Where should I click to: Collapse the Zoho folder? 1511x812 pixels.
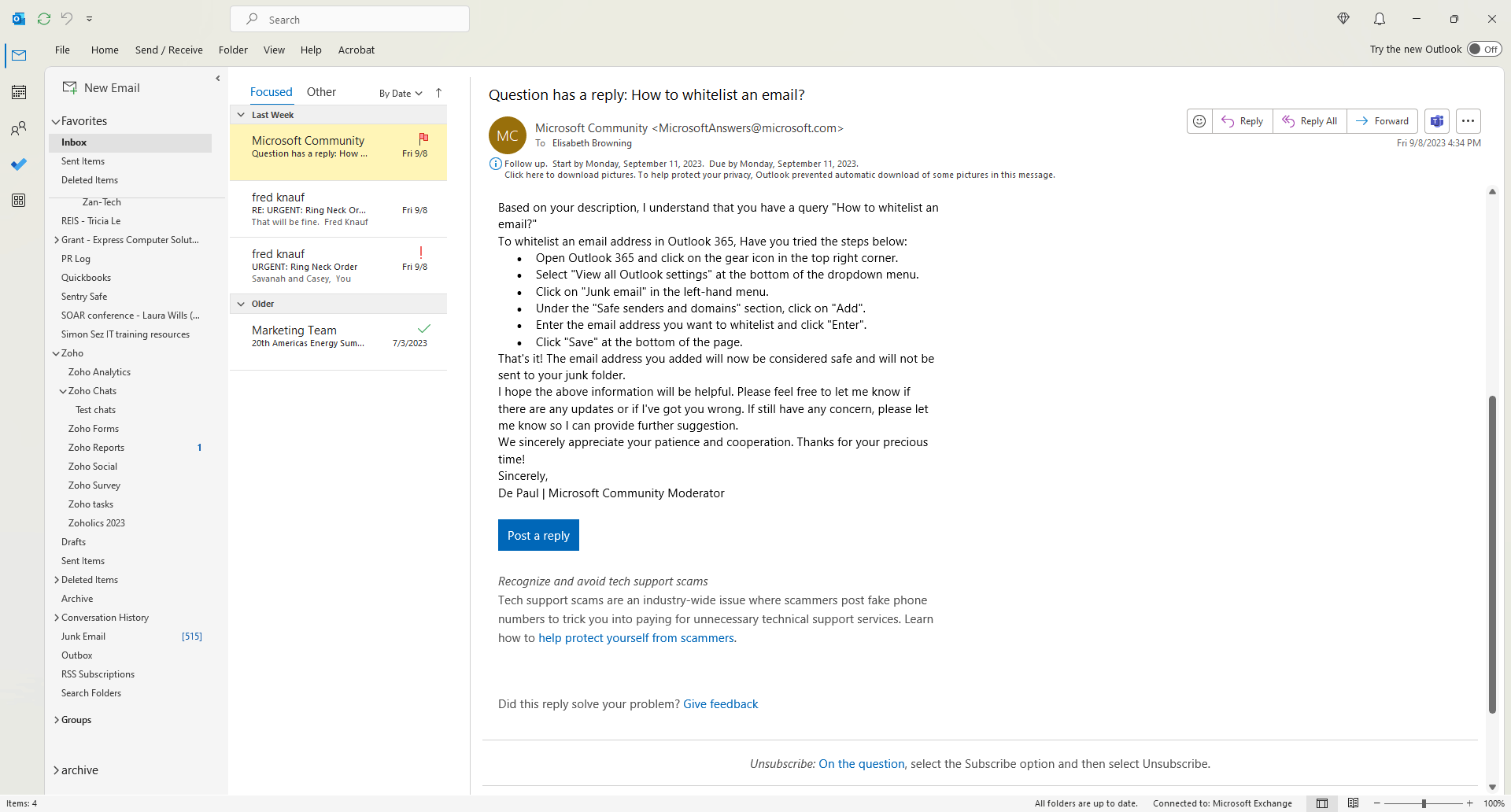tap(56, 353)
